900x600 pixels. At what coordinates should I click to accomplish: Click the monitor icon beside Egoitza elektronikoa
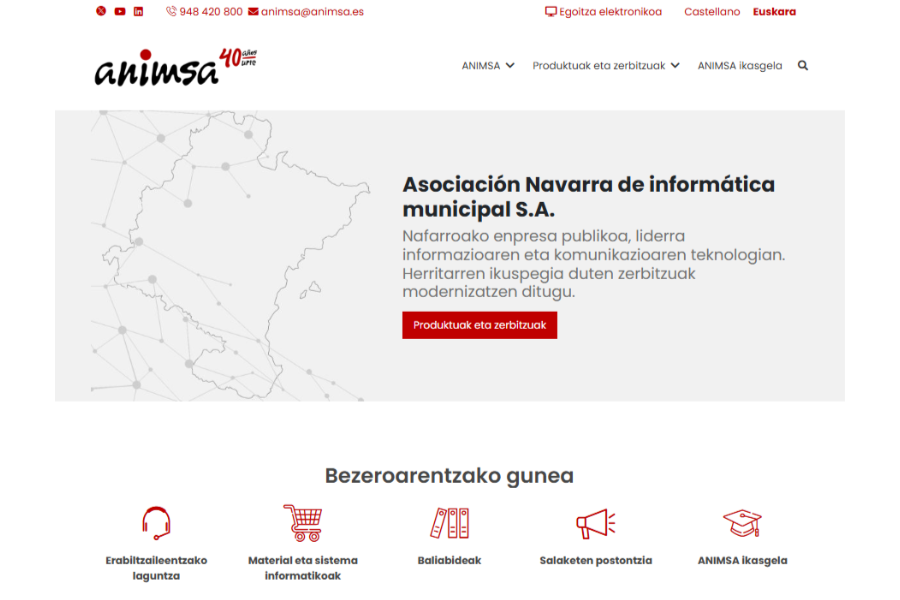click(550, 11)
